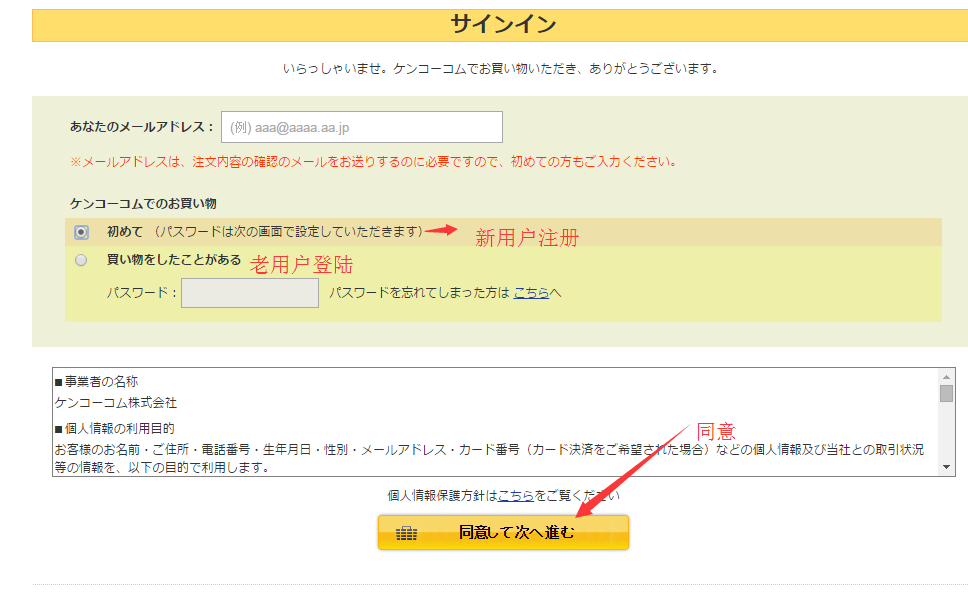This screenshot has width=968, height=594.
Task: Click the red 同意 annotation label
Action: click(716, 432)
